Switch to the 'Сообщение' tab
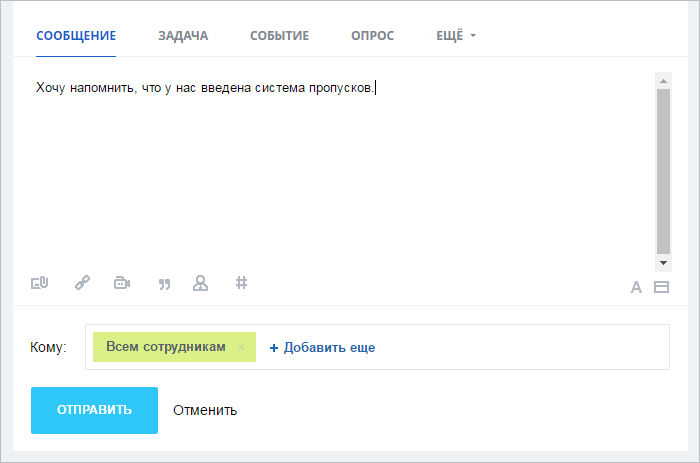700x463 pixels. (x=76, y=36)
